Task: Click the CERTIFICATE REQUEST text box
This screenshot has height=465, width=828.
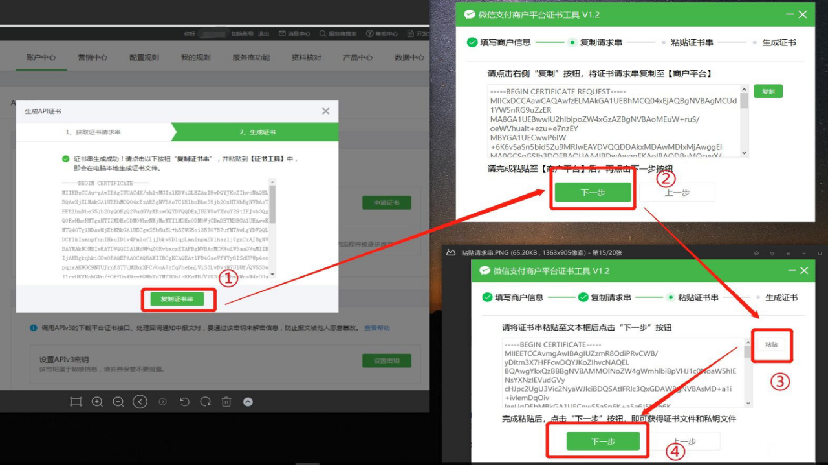Action: pyautogui.click(x=614, y=121)
